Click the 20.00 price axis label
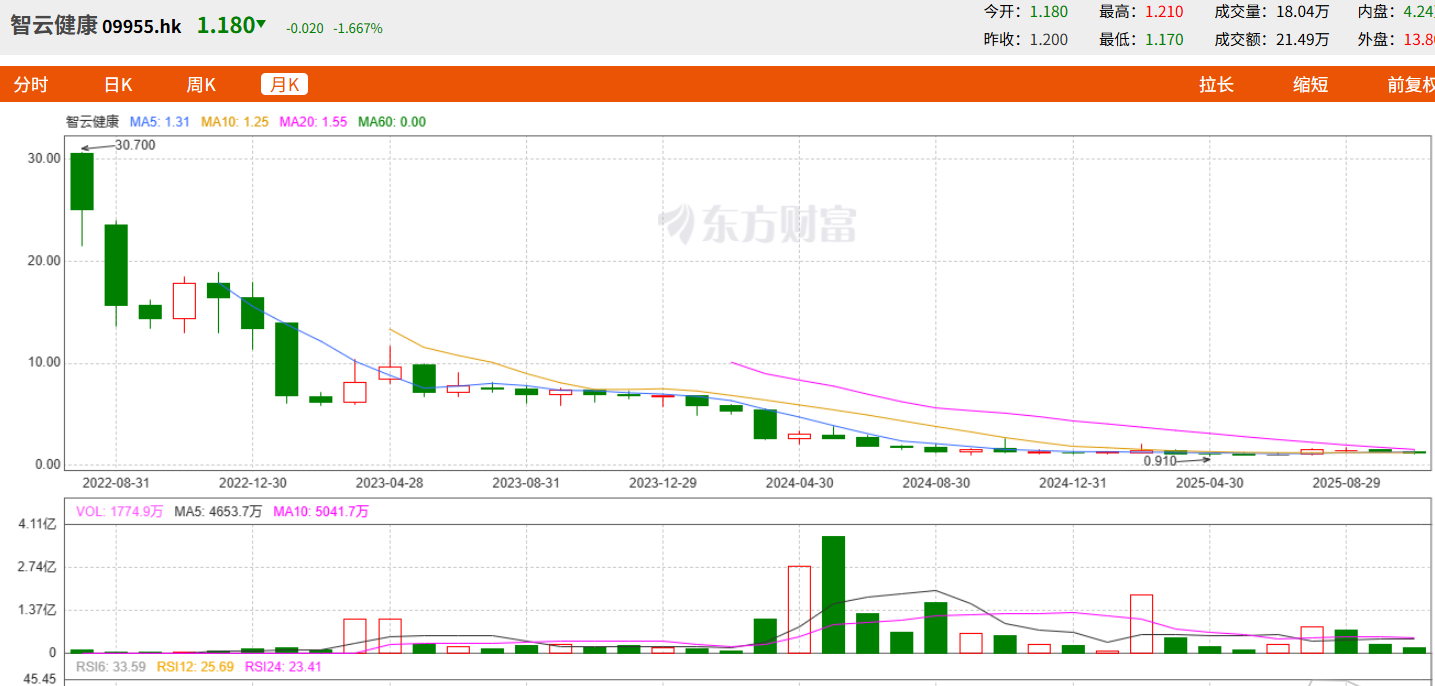The height and width of the screenshot is (686, 1435). click(45, 261)
